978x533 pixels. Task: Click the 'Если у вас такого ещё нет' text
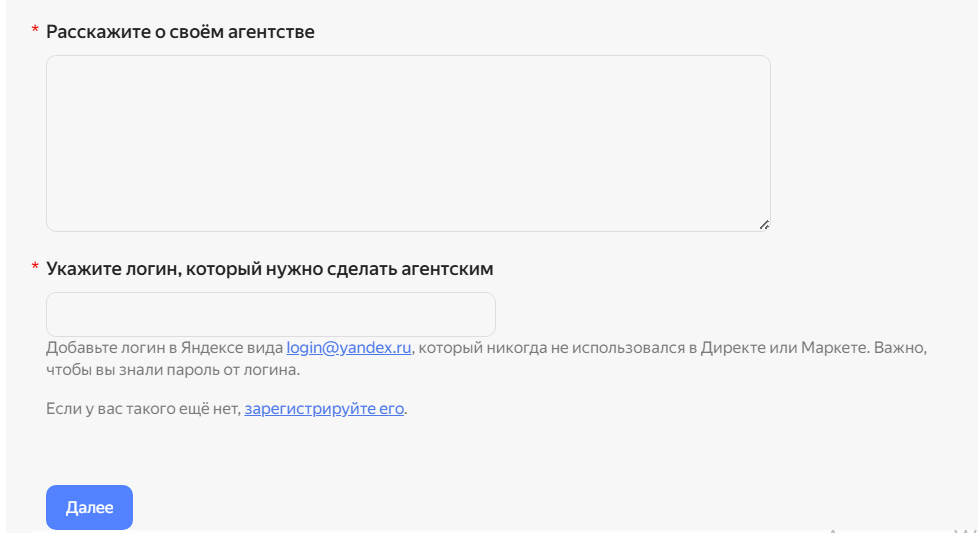pyautogui.click(x=143, y=408)
